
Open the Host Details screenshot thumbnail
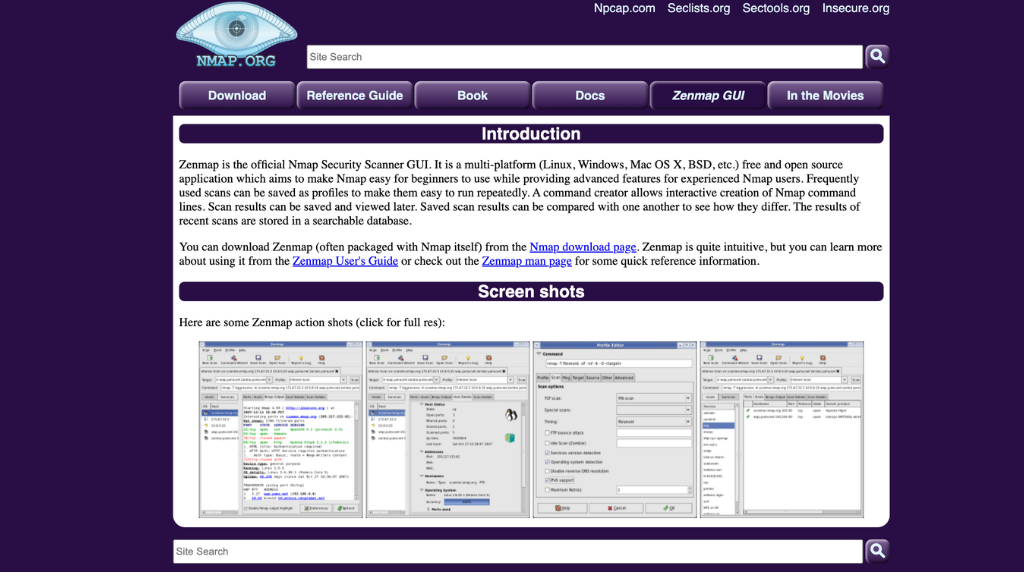click(448, 429)
